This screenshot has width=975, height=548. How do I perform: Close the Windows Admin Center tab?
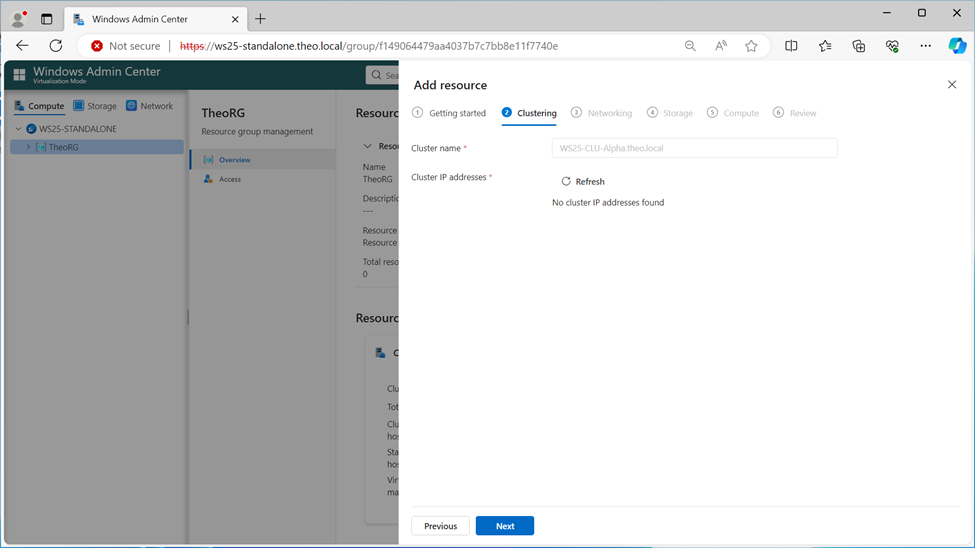tap(235, 19)
